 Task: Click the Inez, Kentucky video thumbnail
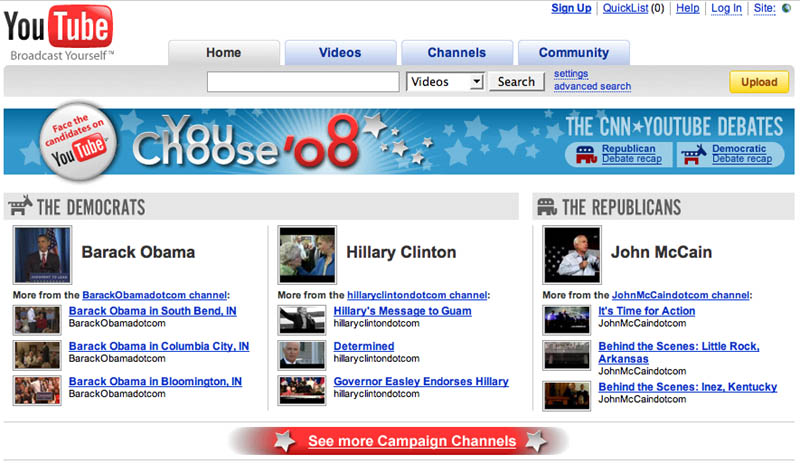click(567, 396)
